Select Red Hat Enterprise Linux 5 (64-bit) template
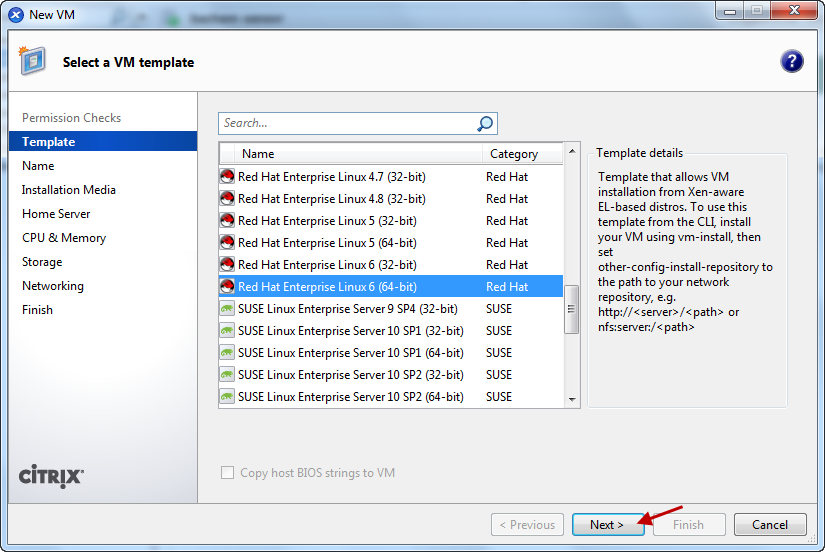This screenshot has height=552, width=825. [x=391, y=243]
